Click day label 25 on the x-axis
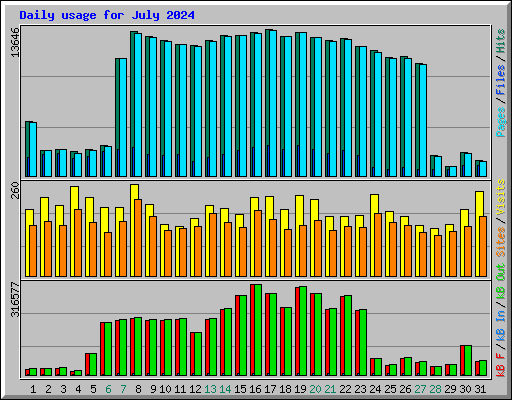This screenshot has height=400, width=512. tap(390, 389)
